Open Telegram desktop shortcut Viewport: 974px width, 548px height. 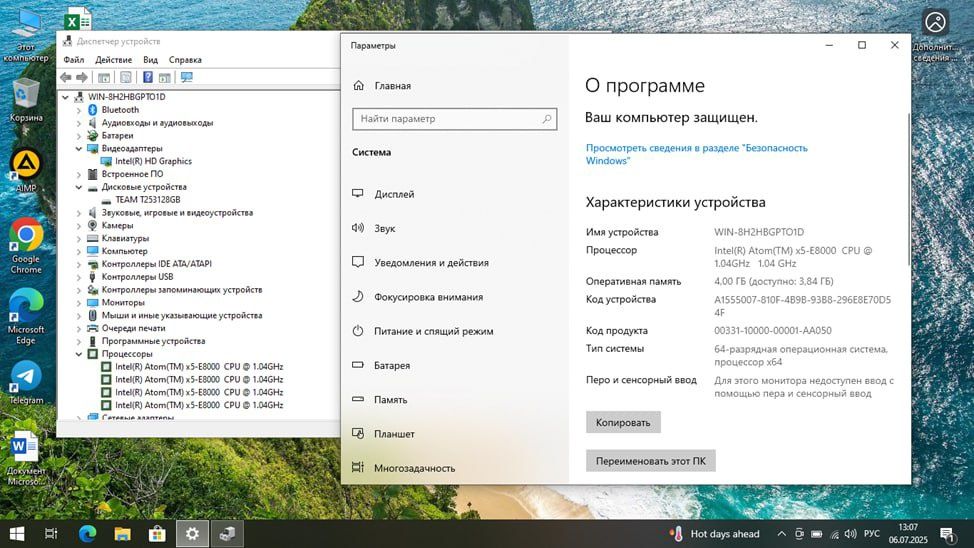[x=26, y=383]
